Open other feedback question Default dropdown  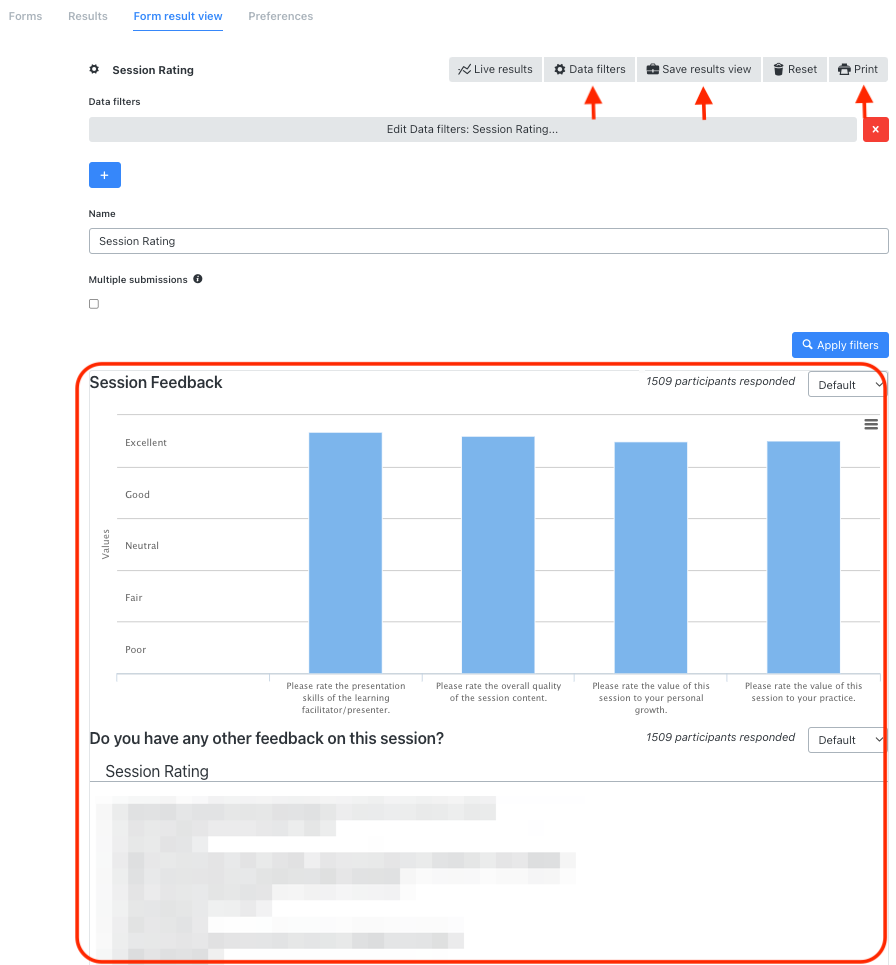click(x=847, y=740)
